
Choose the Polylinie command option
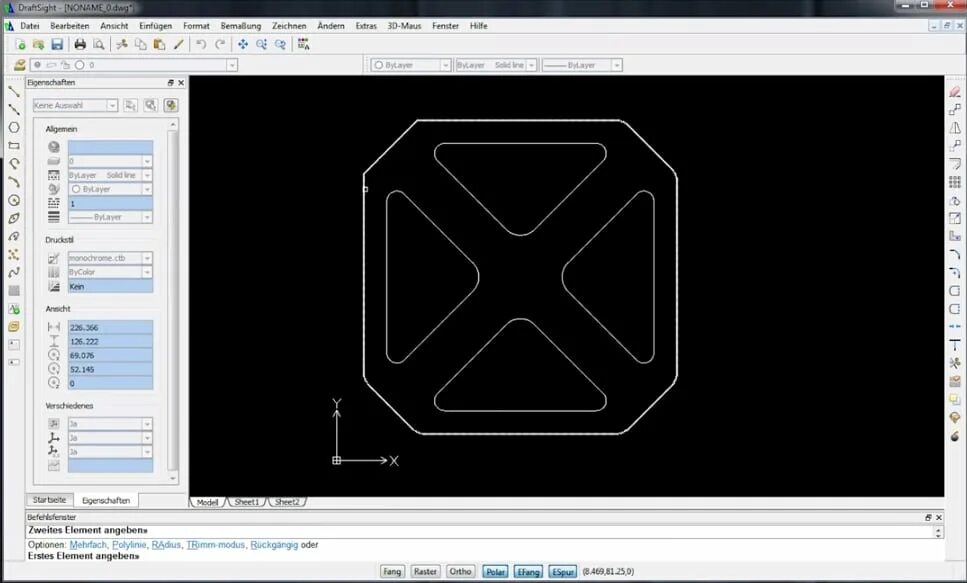coord(129,545)
